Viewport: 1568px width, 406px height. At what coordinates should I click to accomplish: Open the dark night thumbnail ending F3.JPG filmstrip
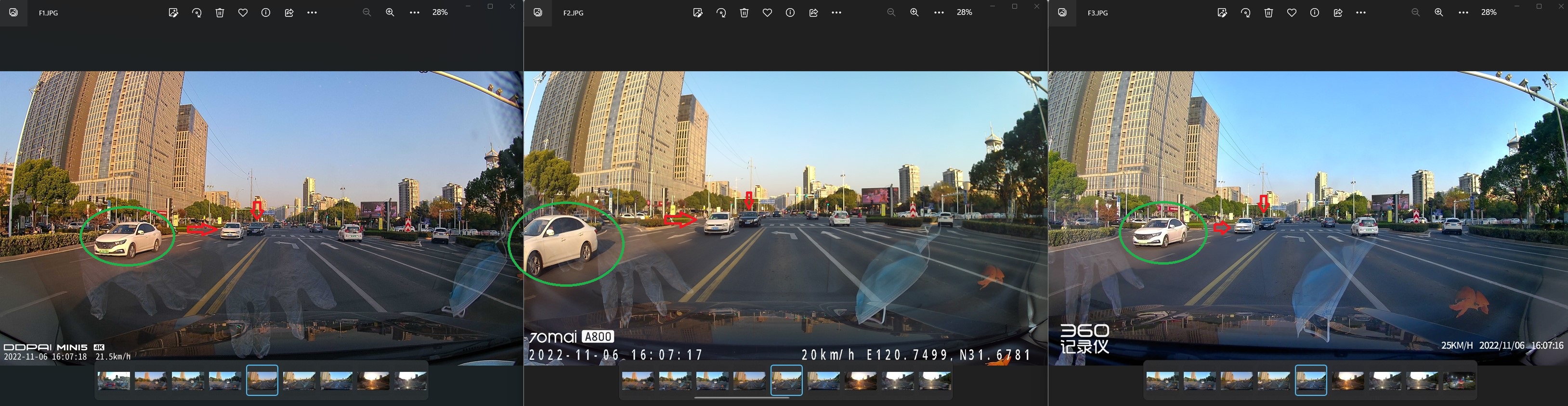coord(1460,381)
